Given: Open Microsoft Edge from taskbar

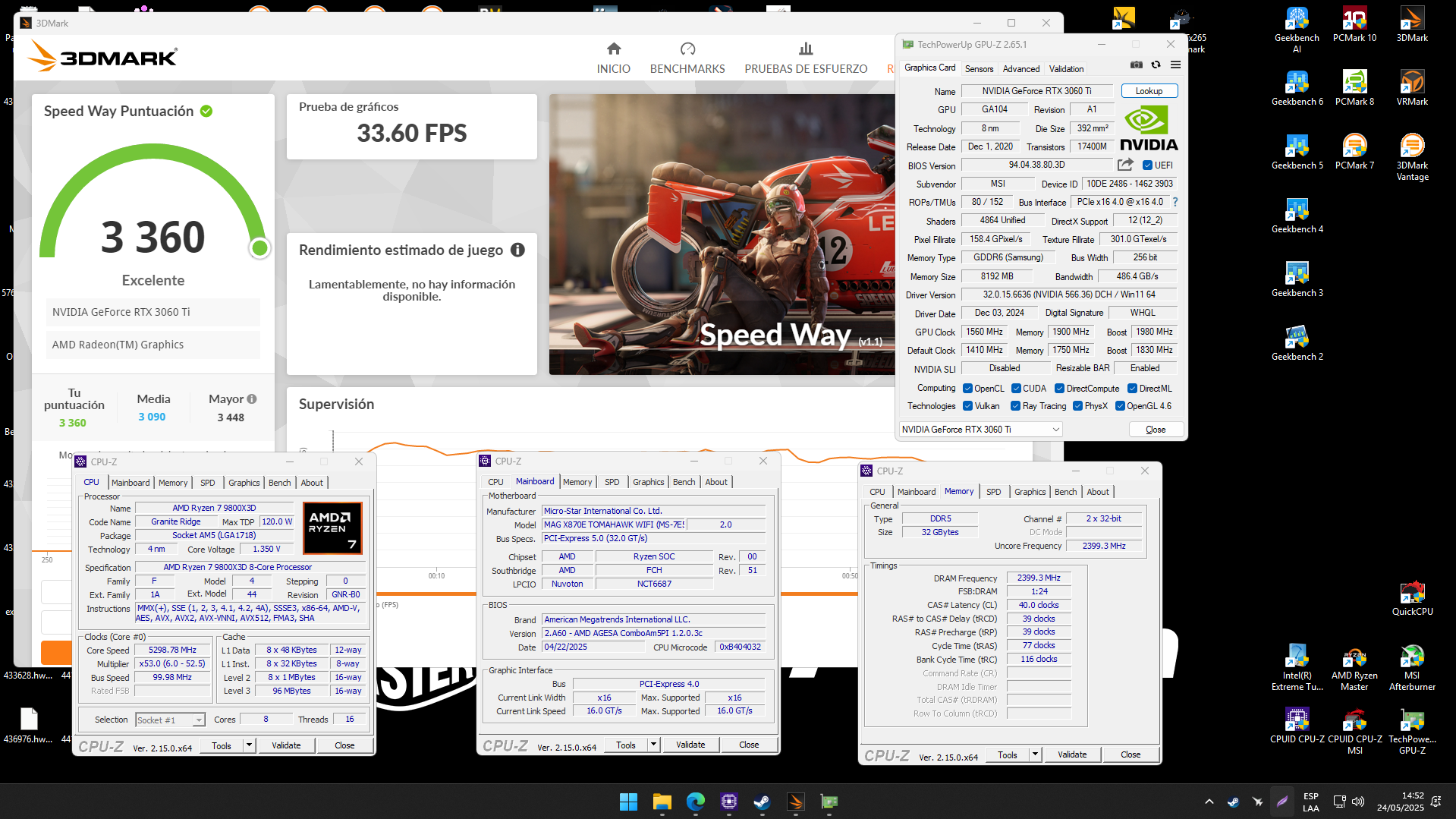Looking at the screenshot, I should (696, 802).
